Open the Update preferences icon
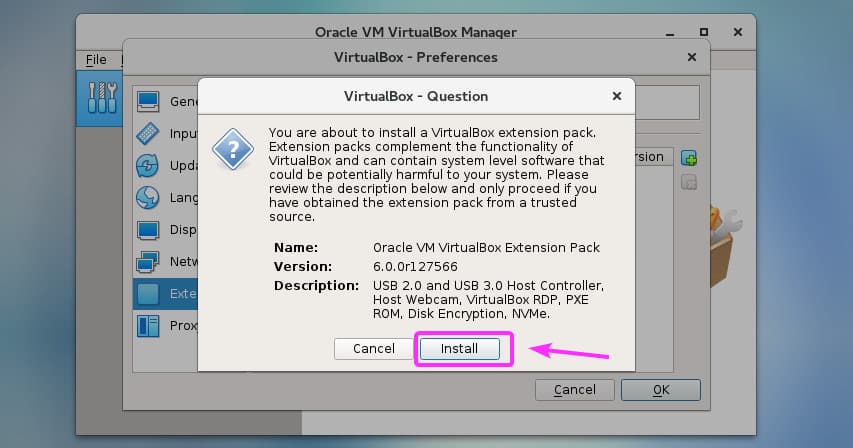 coord(148,166)
